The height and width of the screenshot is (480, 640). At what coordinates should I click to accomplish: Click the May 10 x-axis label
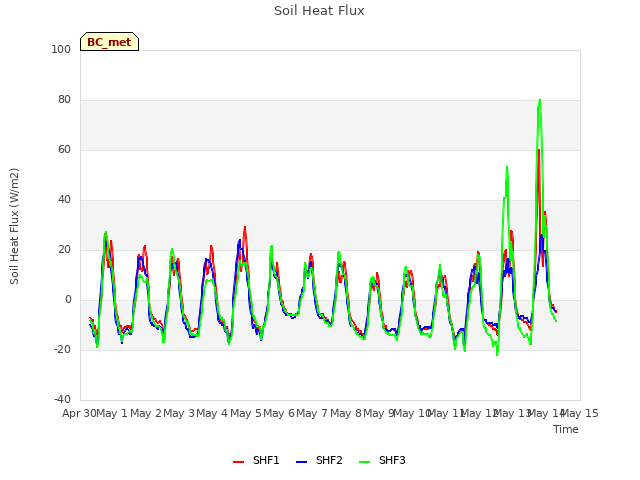(413, 413)
